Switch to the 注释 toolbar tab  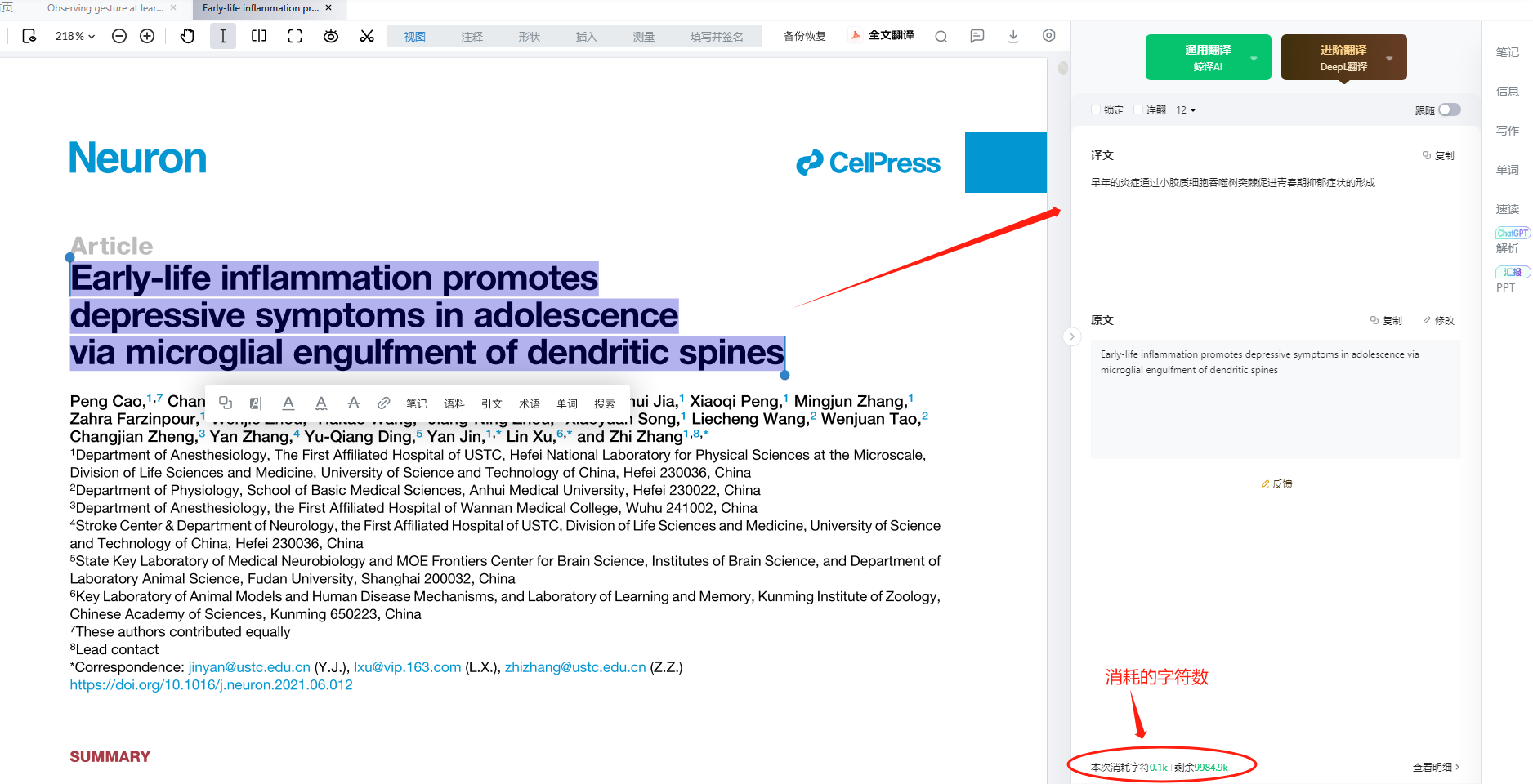(x=472, y=36)
